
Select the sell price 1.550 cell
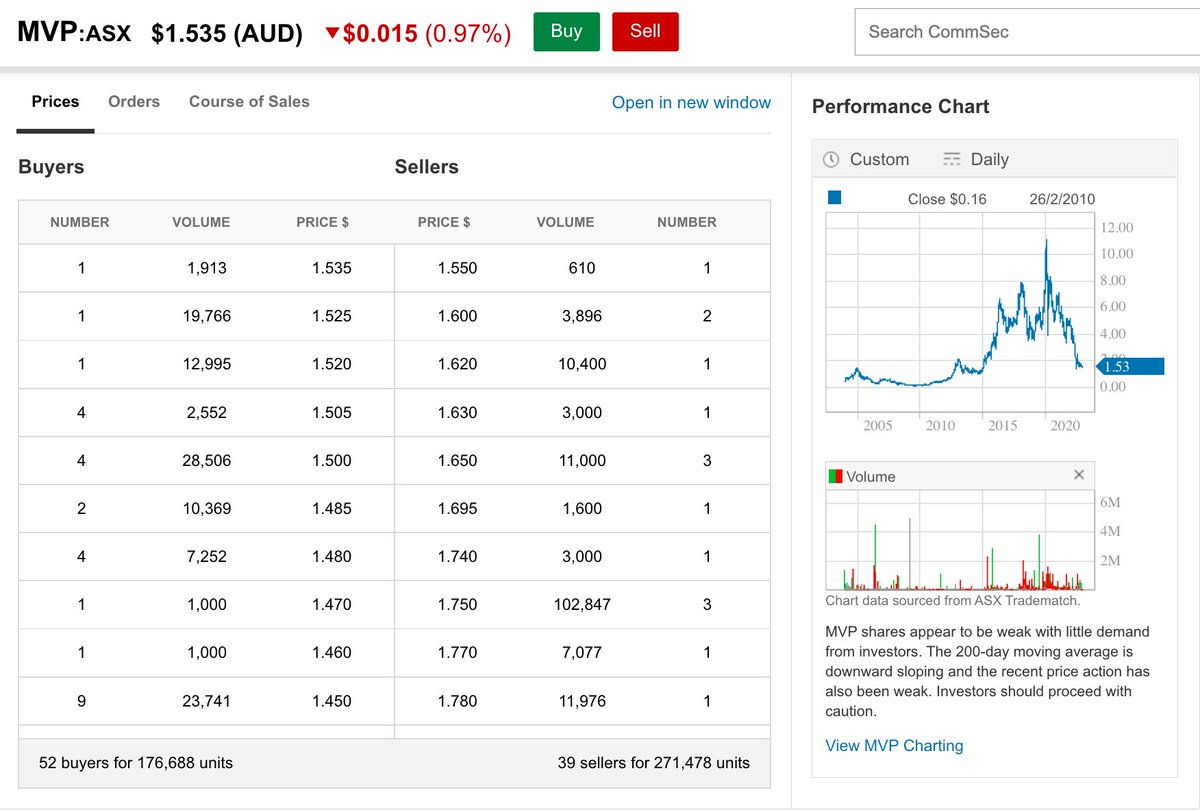tap(457, 268)
